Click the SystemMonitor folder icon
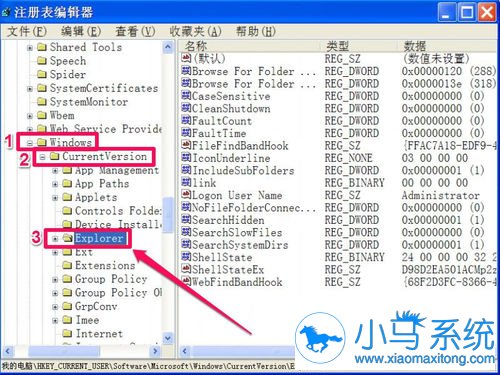The image size is (500, 375). pyautogui.click(x=42, y=102)
